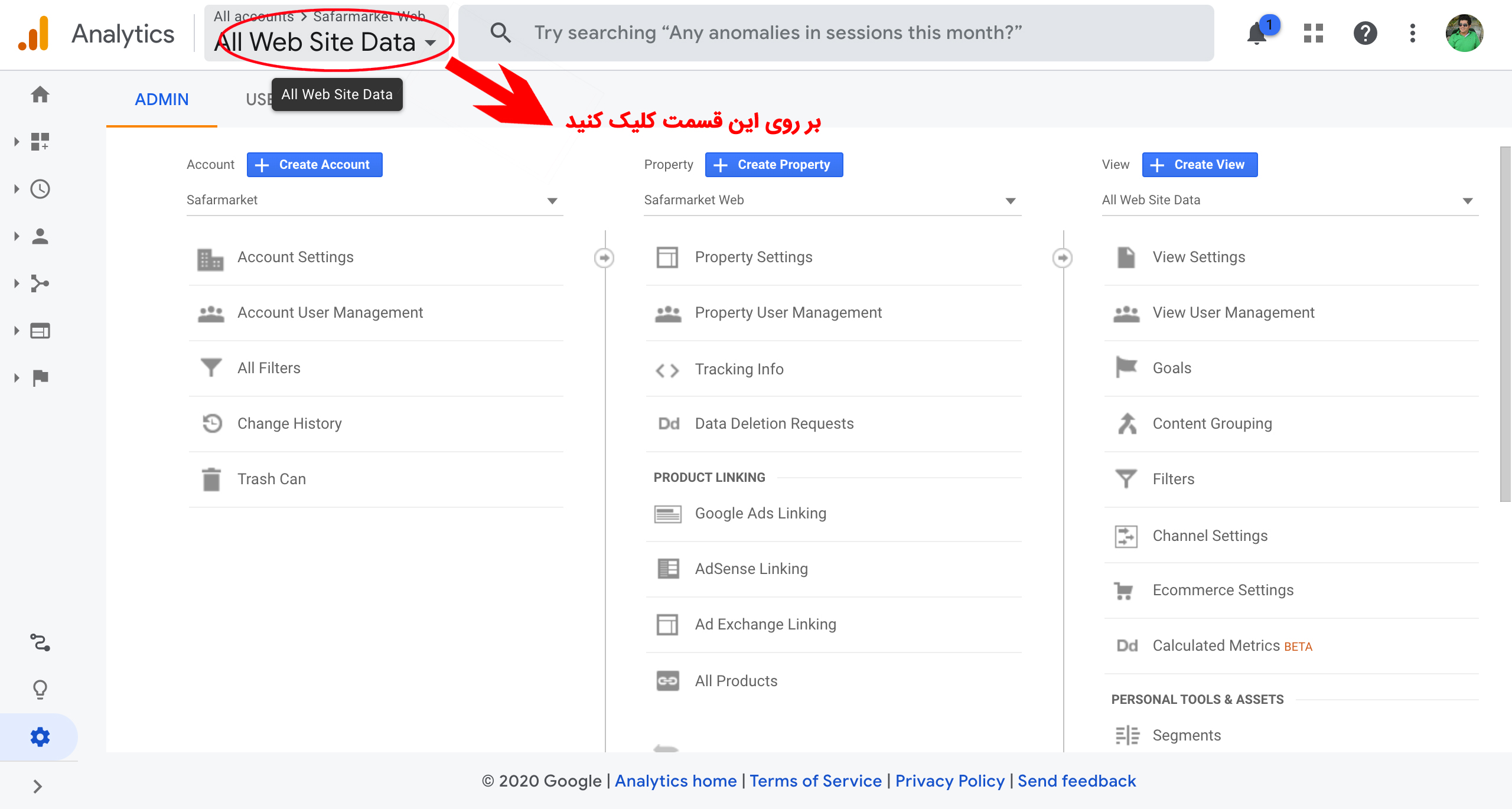The height and width of the screenshot is (809, 1512).
Task: Open Filters in View column
Action: [x=1291, y=479]
